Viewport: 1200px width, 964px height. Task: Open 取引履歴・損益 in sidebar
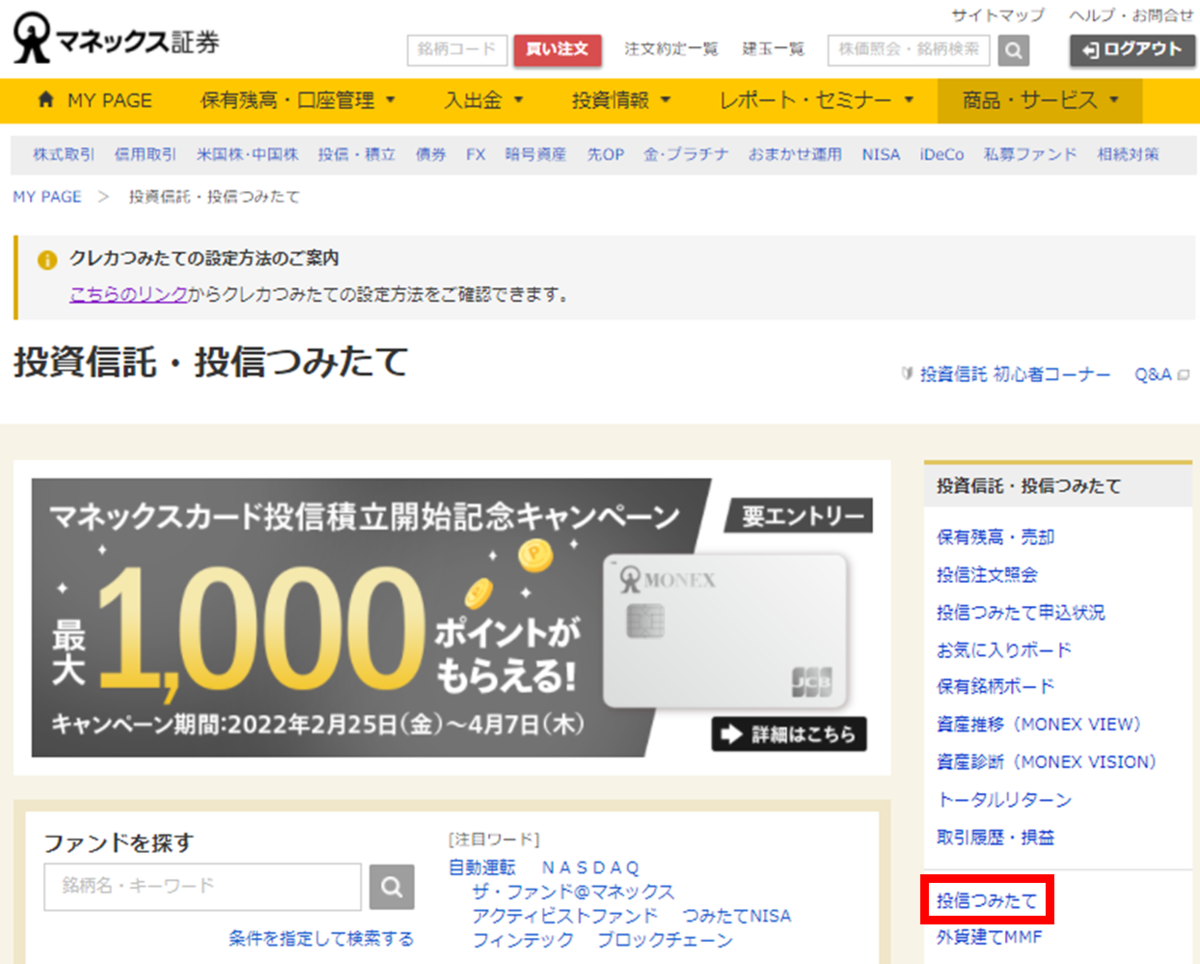click(995, 837)
